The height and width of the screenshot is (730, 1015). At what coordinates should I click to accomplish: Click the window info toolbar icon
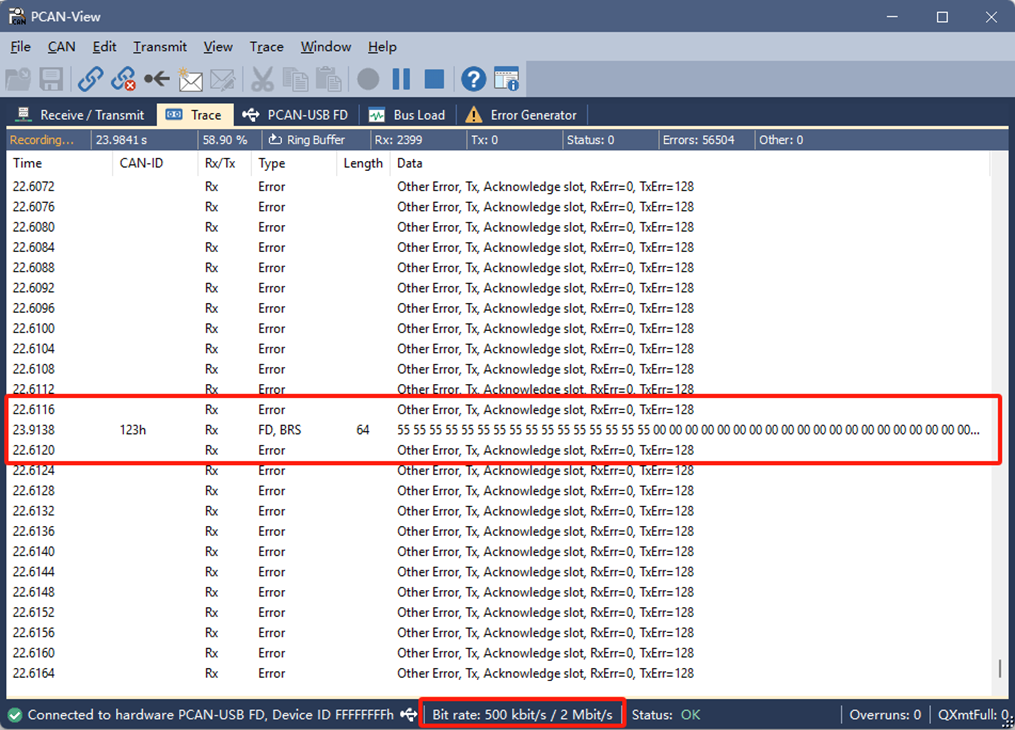coord(506,80)
